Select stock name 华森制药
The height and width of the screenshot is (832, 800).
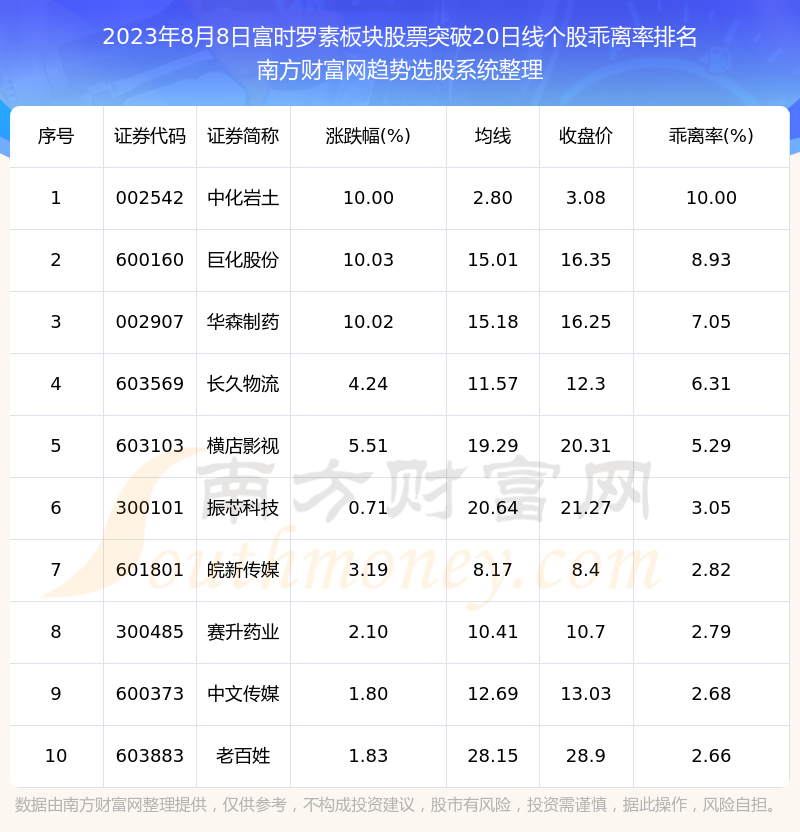pos(243,322)
